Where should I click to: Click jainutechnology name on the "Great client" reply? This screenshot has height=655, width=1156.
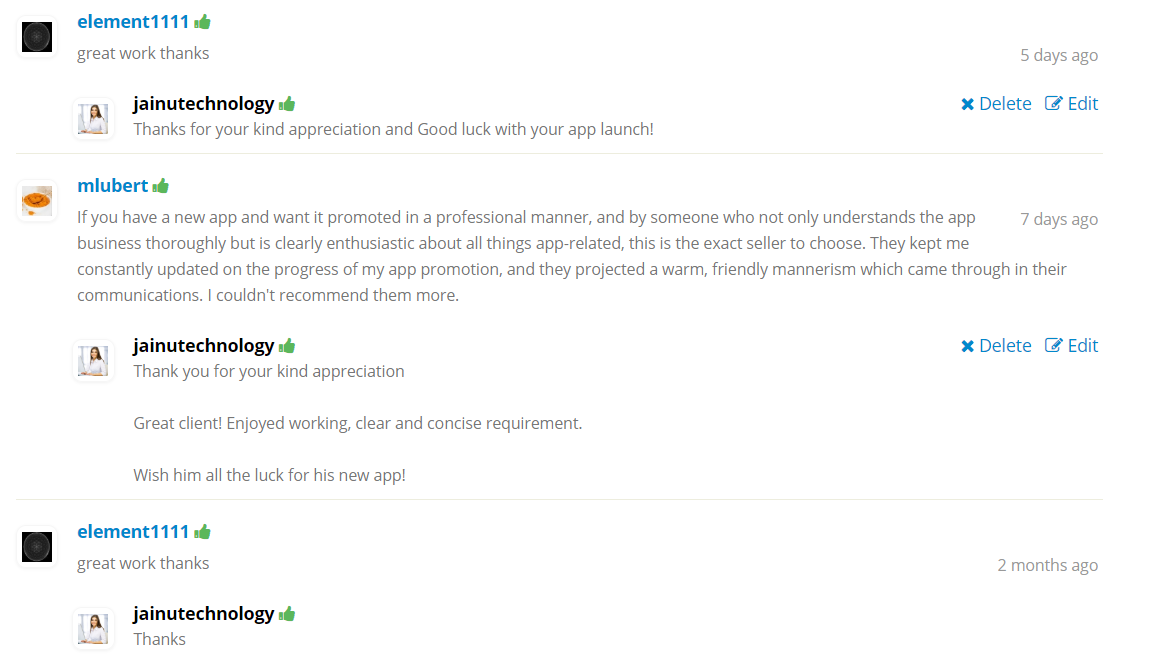[x=203, y=345]
